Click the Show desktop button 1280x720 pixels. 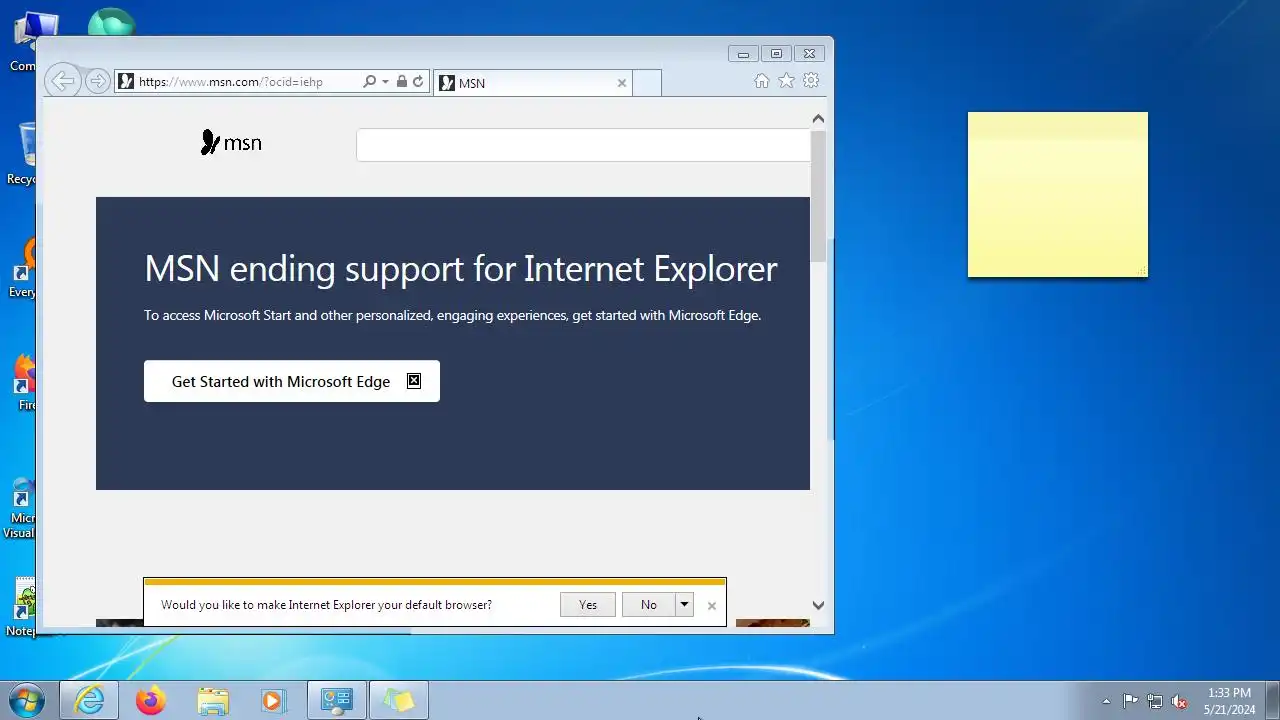1272,701
